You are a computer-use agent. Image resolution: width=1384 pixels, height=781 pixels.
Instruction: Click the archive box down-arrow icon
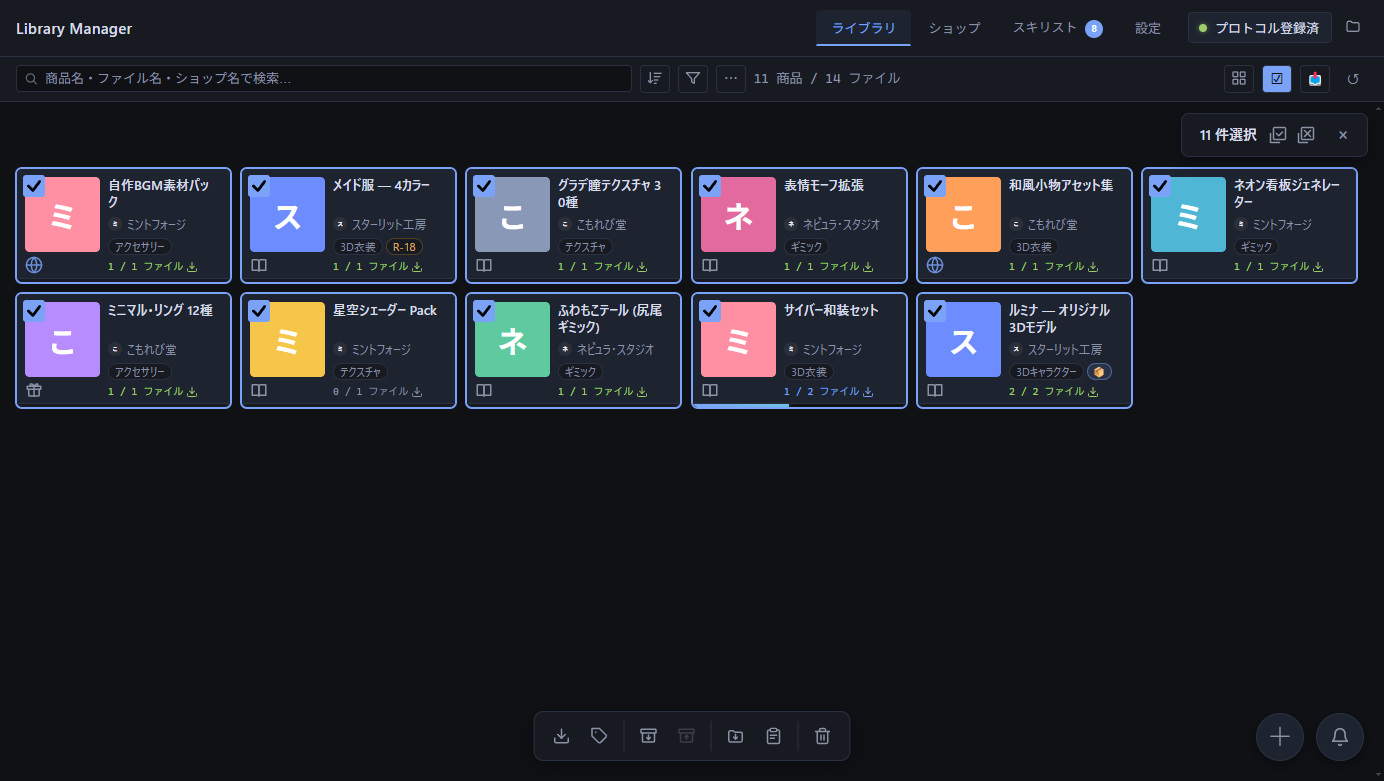pos(648,736)
